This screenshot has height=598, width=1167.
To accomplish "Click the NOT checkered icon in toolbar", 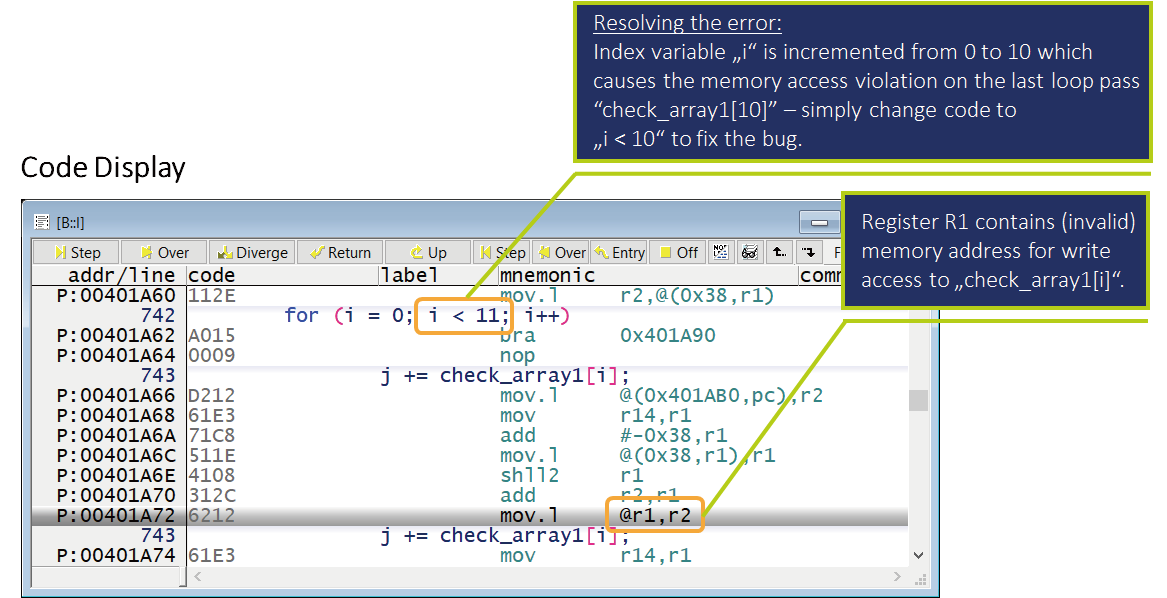I will [x=720, y=253].
